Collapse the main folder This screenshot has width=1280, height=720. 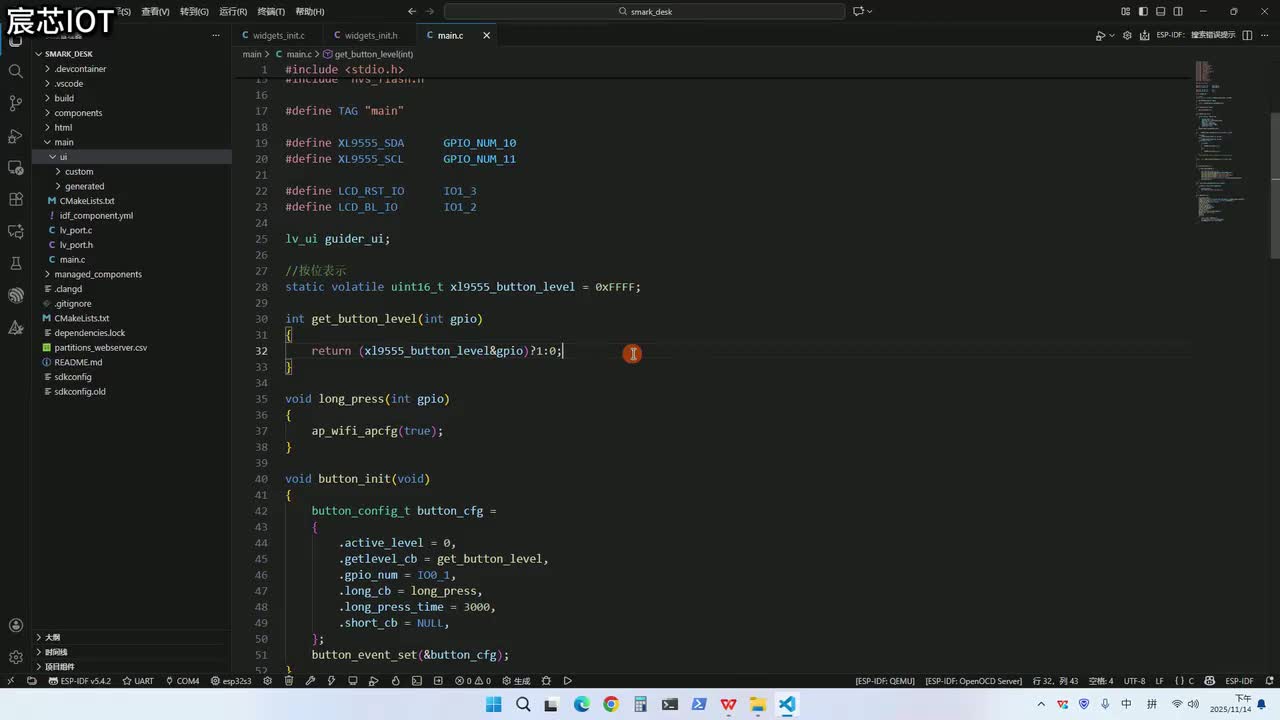click(132, 142)
